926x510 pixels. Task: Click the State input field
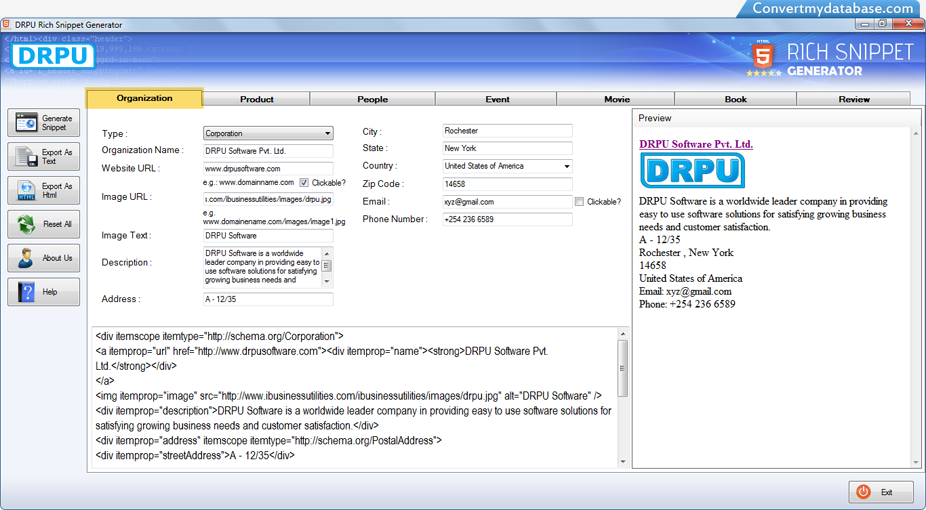tap(507, 149)
